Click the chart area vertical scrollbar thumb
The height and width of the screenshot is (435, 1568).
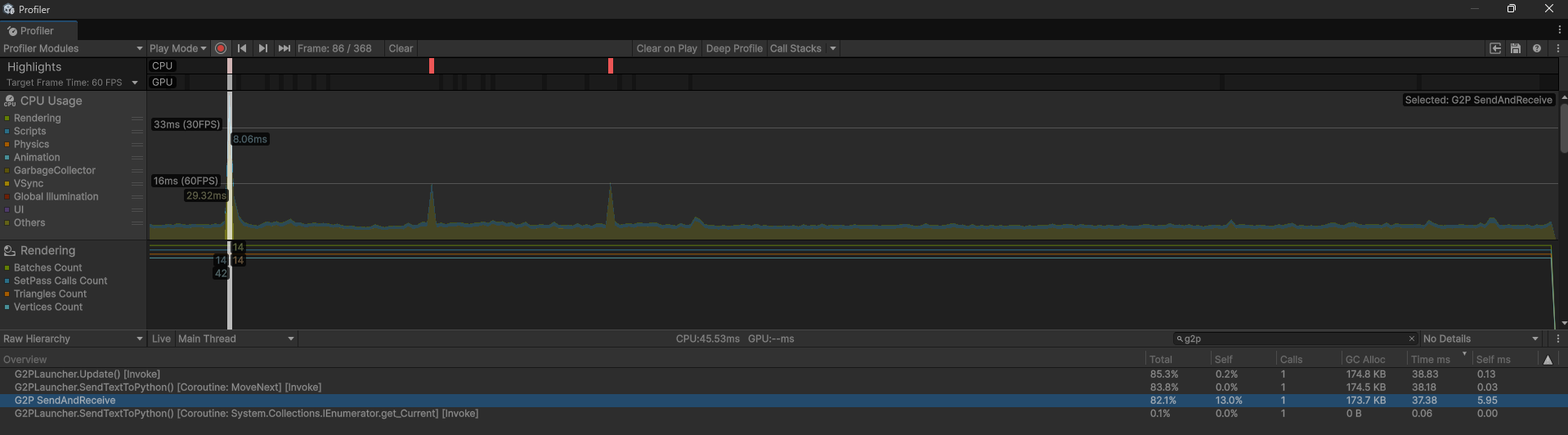click(x=1564, y=128)
